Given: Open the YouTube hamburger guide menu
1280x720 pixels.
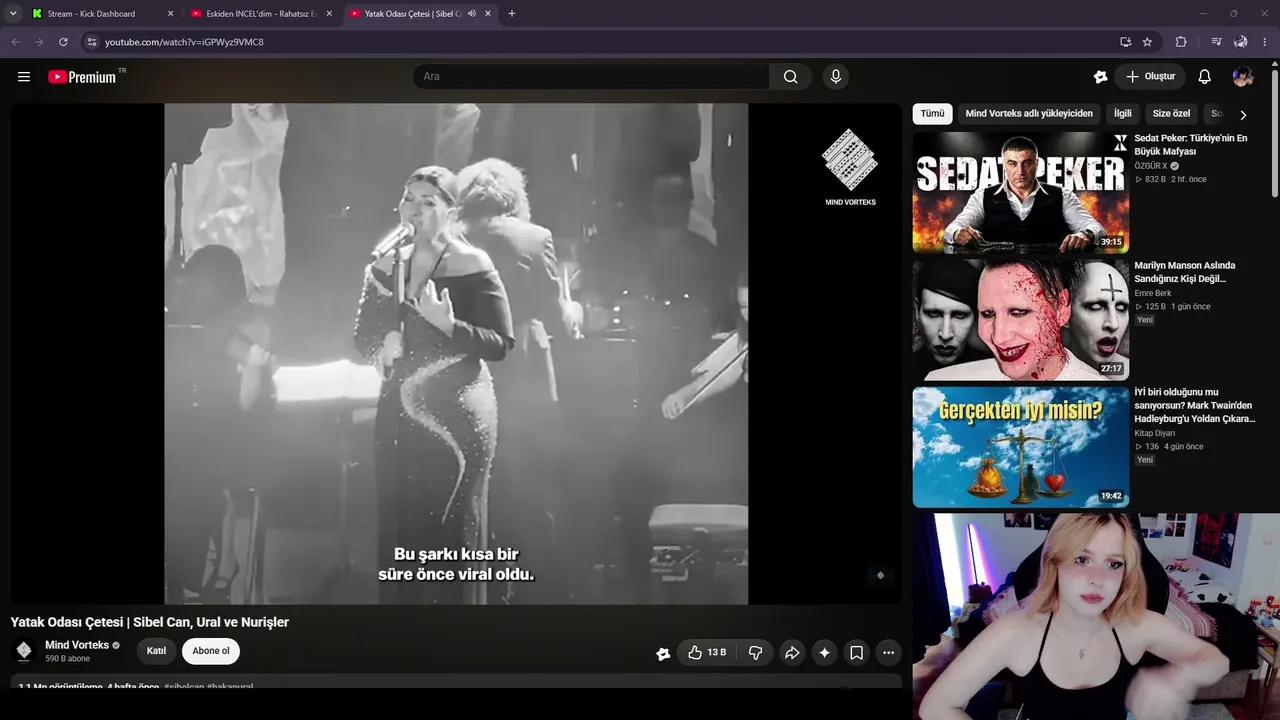Looking at the screenshot, I should click(x=24, y=77).
